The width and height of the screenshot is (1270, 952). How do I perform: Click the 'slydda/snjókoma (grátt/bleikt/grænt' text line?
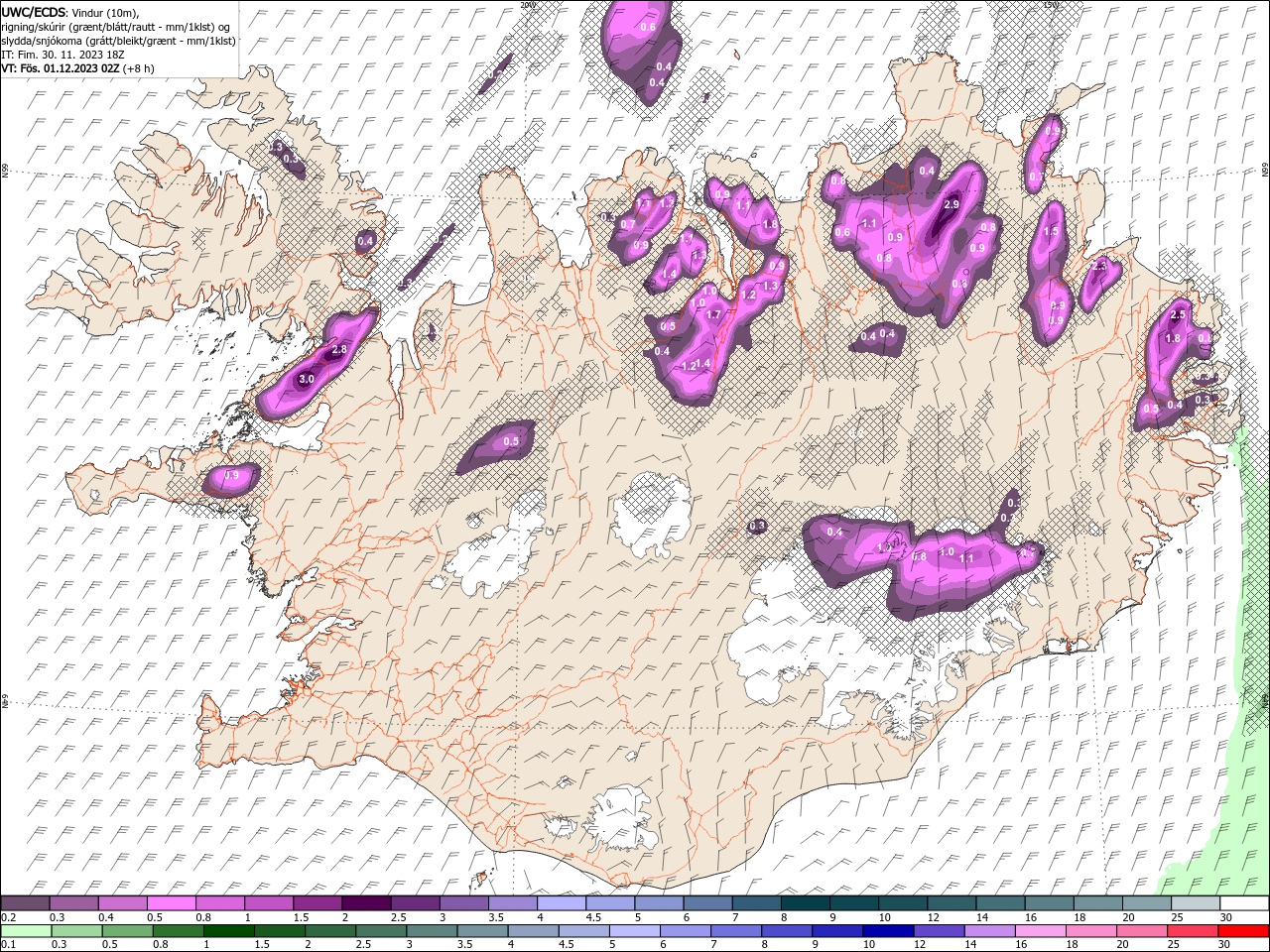pyautogui.click(x=118, y=41)
